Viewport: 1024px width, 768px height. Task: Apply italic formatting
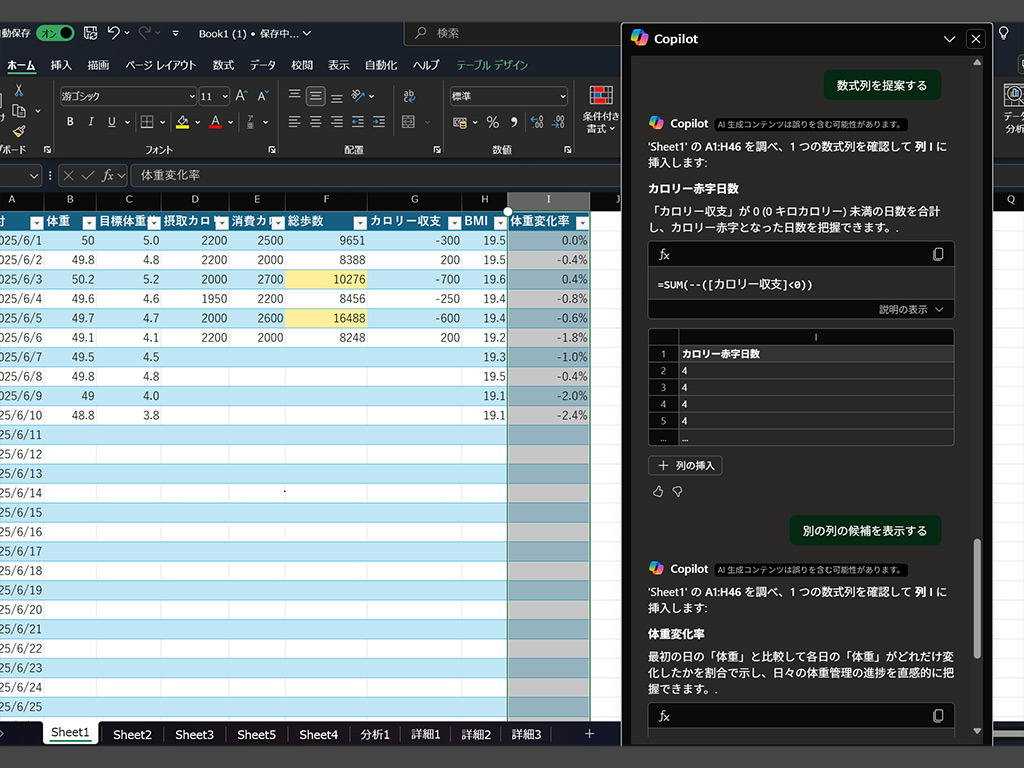click(x=91, y=121)
